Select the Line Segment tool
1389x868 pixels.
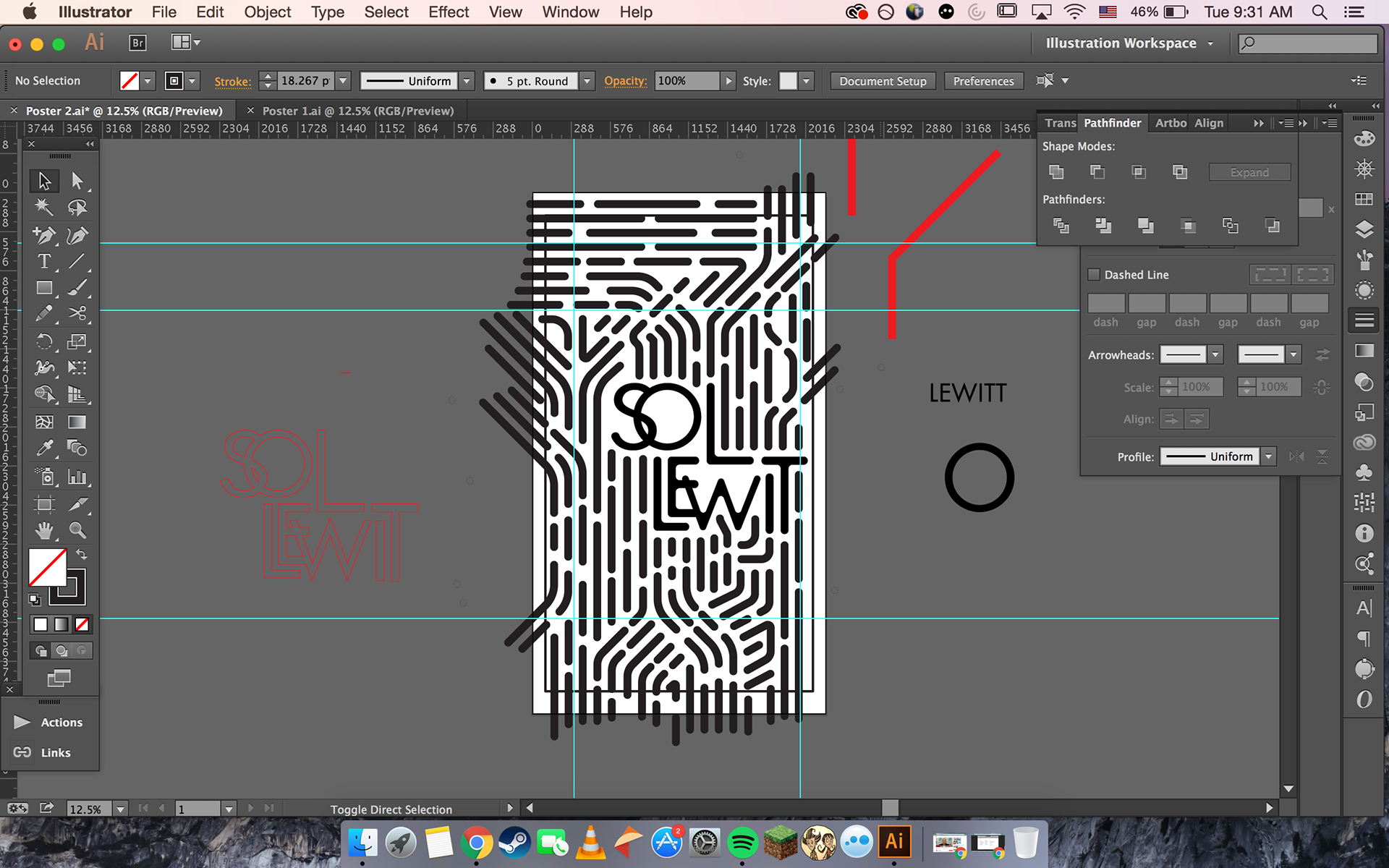77,261
